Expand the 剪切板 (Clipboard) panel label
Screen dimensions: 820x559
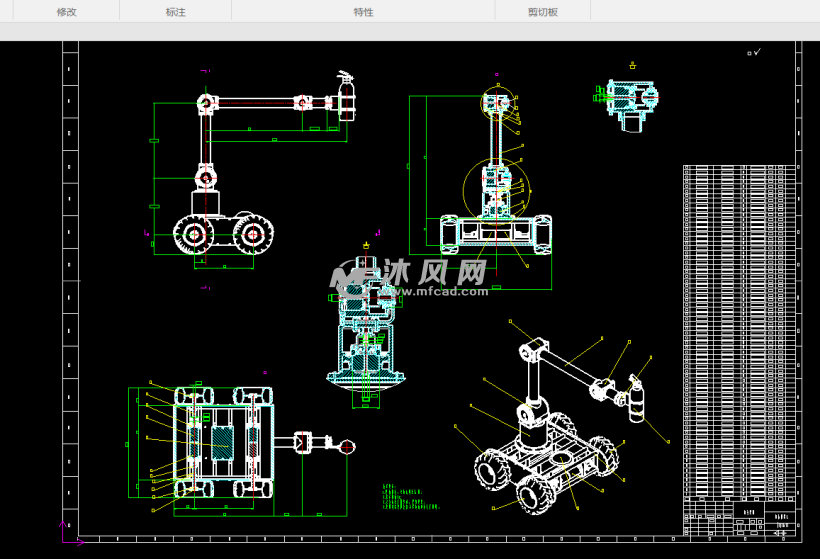(543, 12)
